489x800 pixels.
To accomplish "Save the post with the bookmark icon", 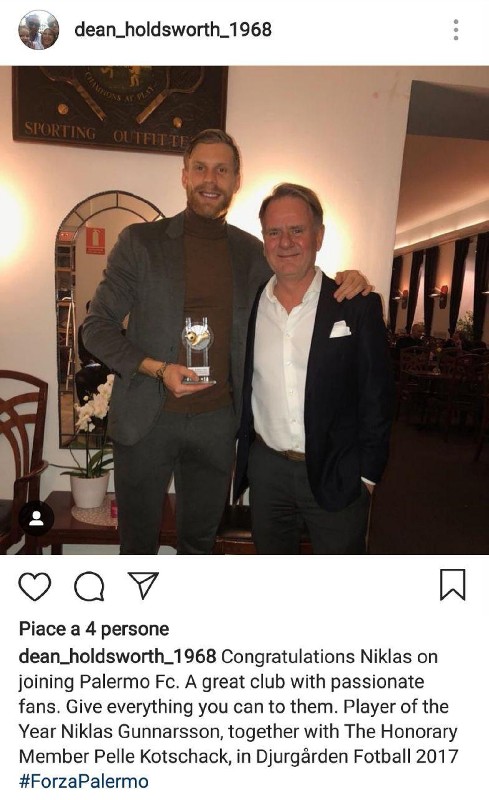I will click(453, 585).
